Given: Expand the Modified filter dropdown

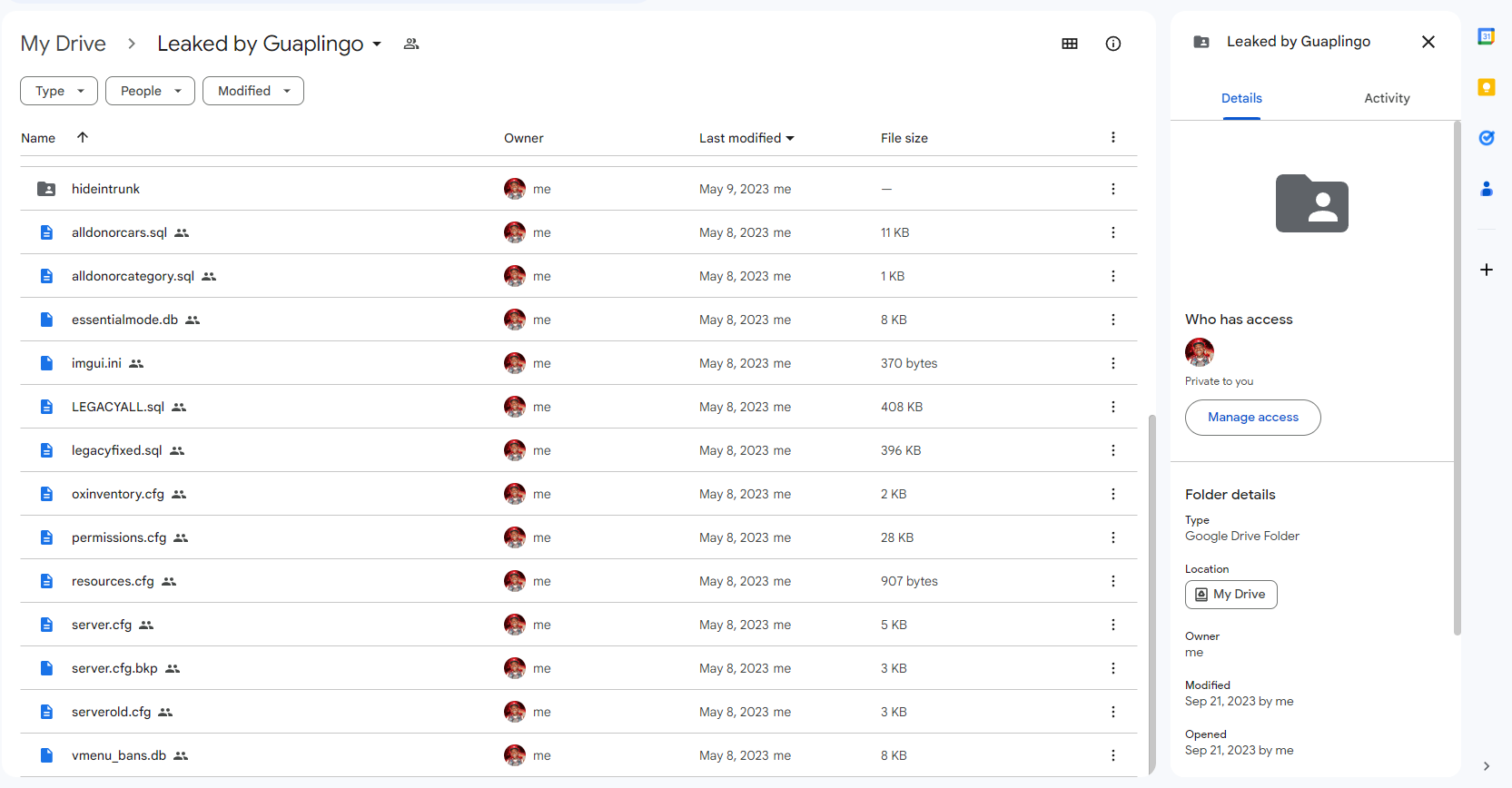Looking at the screenshot, I should tap(252, 91).
